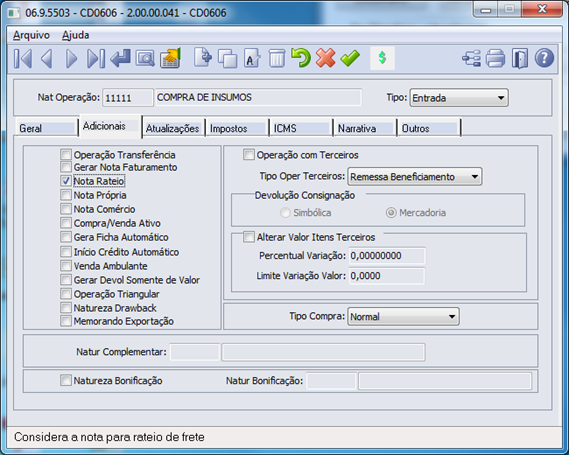
Task: Click the COMPRA DE INSUMOS description field
Action: (x=258, y=97)
